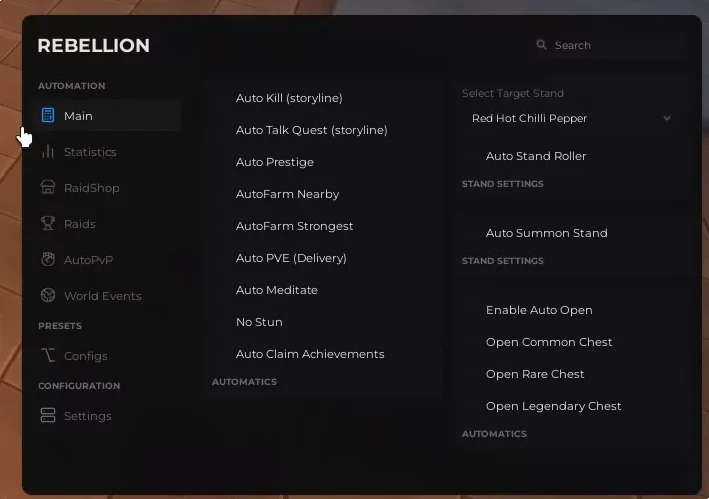The width and height of the screenshot is (709, 499).
Task: Go to the RaidShop tab
Action: pos(91,188)
